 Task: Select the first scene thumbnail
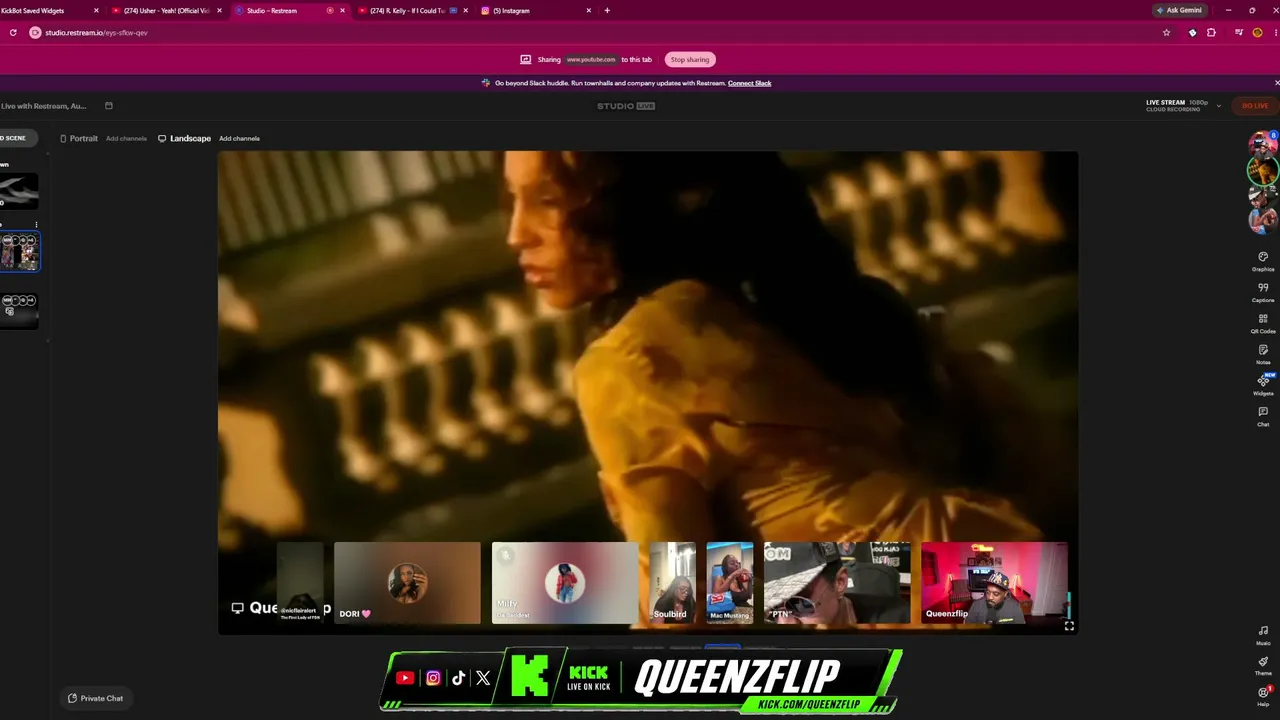19,192
